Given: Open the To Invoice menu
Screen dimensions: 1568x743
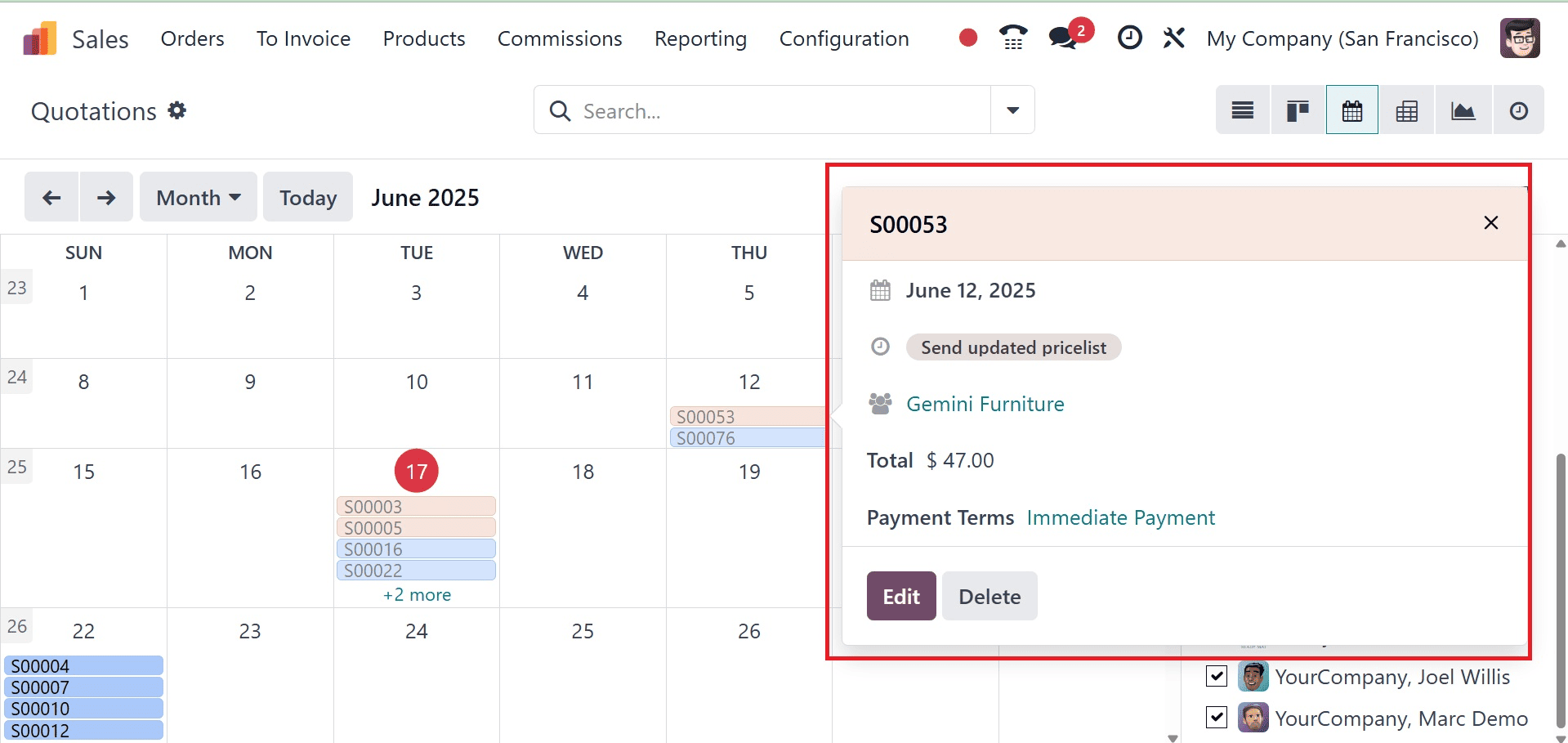Looking at the screenshot, I should 303,38.
